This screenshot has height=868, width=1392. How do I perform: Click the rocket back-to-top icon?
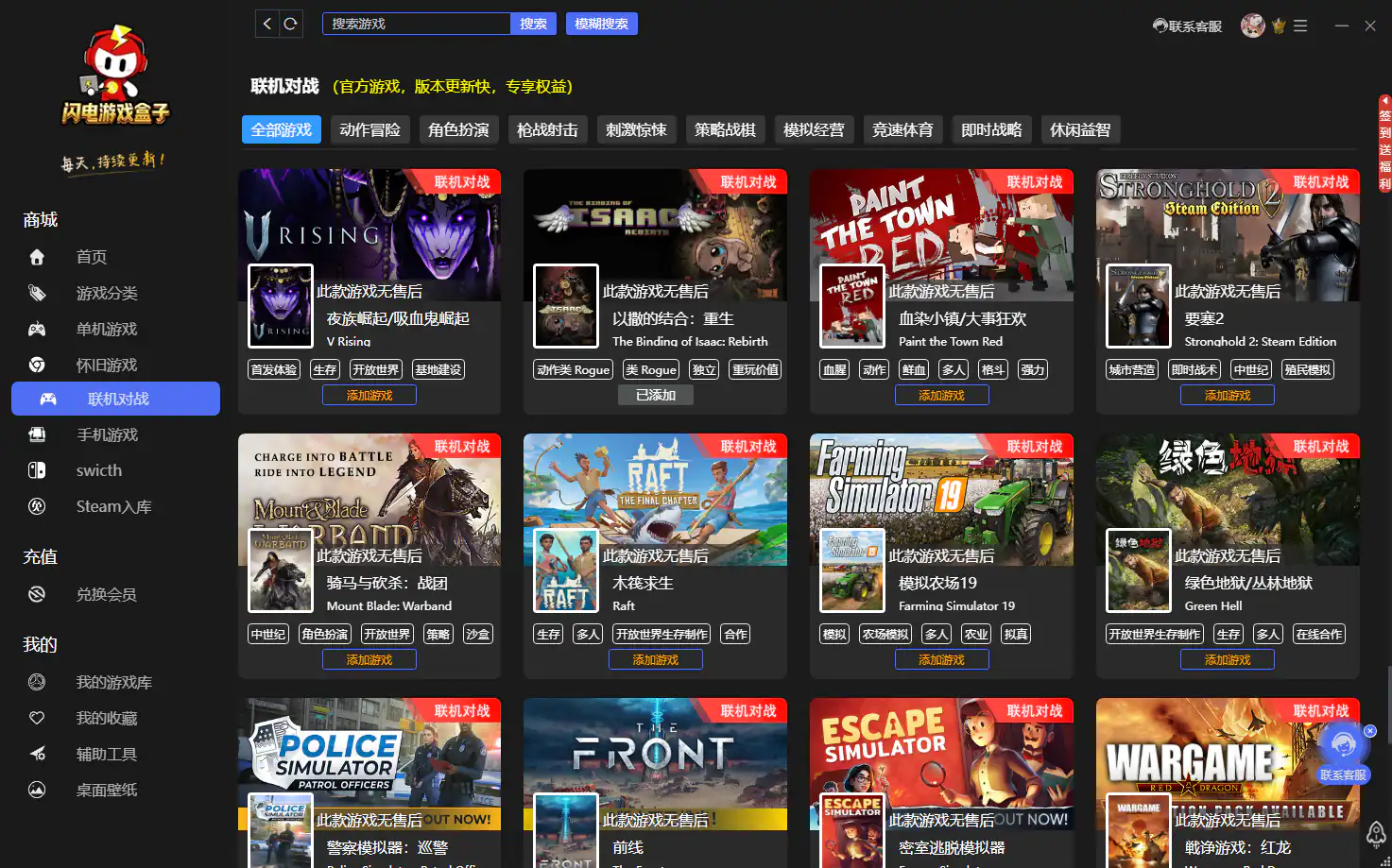pyautogui.click(x=1376, y=834)
